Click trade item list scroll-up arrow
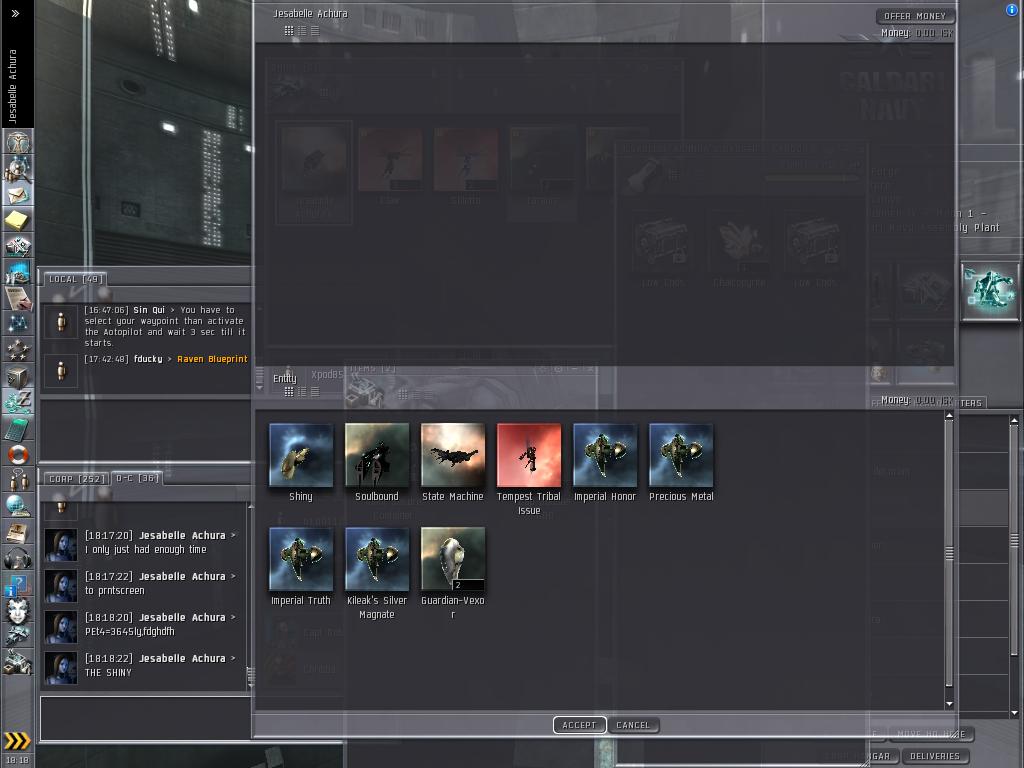Image resolution: width=1024 pixels, height=768 pixels. [x=949, y=416]
